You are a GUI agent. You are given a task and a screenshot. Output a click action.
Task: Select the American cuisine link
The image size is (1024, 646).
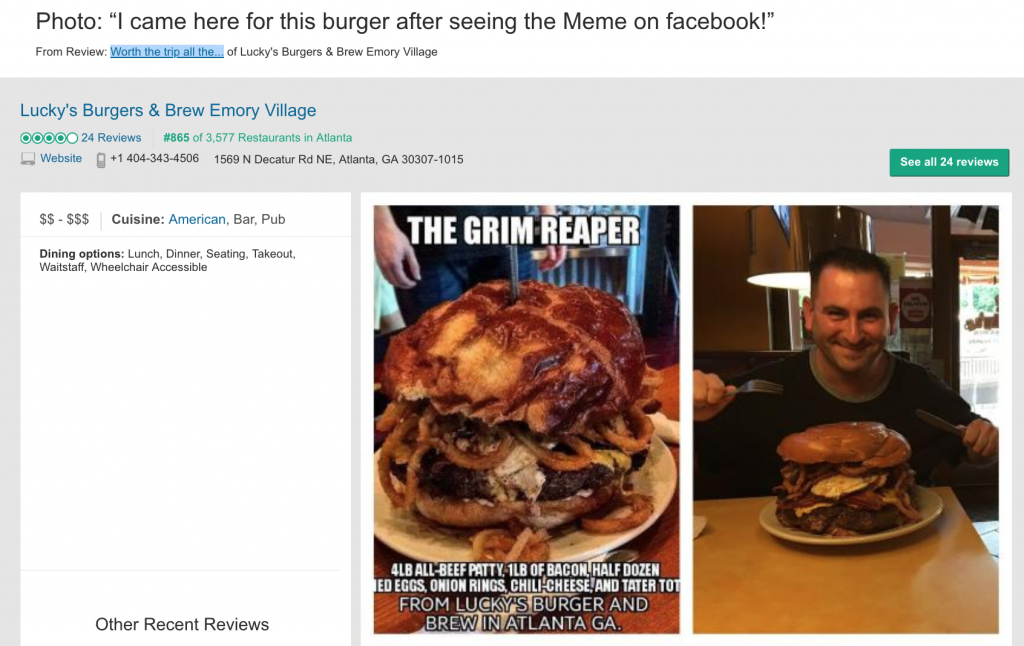click(x=197, y=219)
